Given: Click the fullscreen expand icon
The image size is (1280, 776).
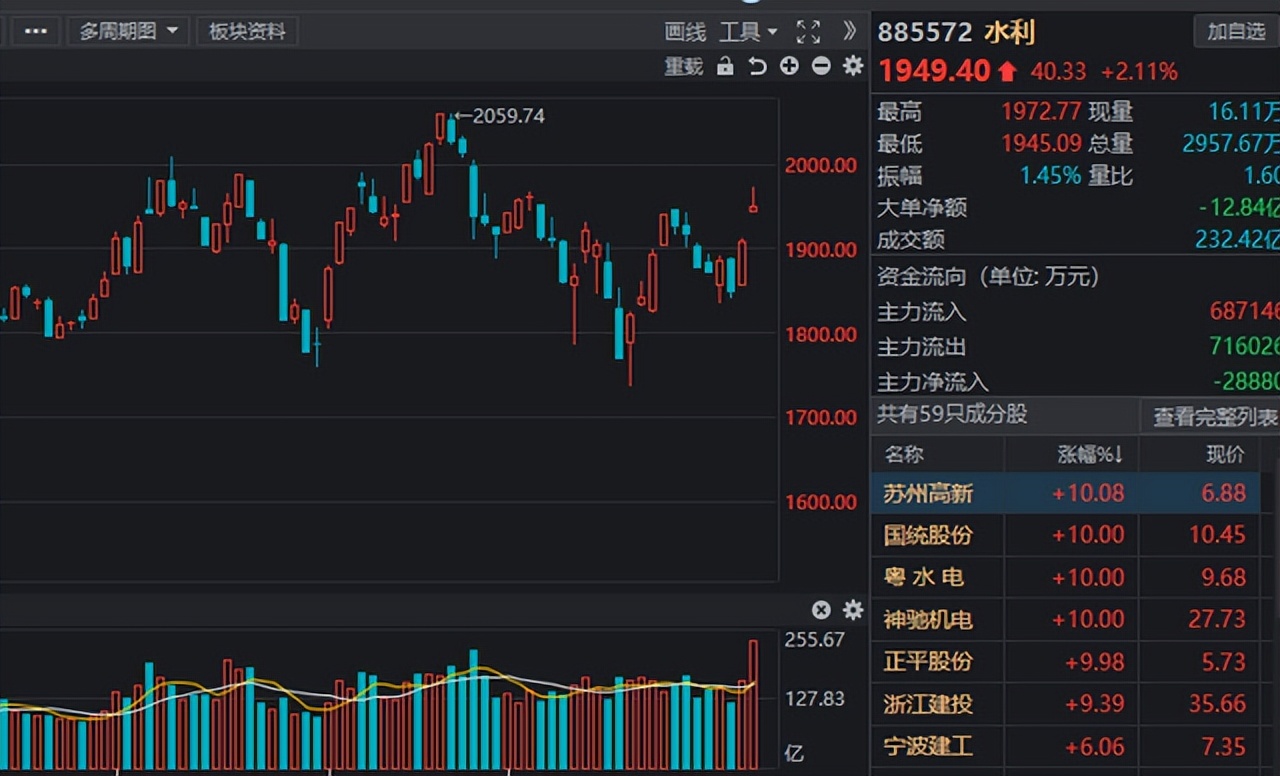Looking at the screenshot, I should tap(808, 32).
